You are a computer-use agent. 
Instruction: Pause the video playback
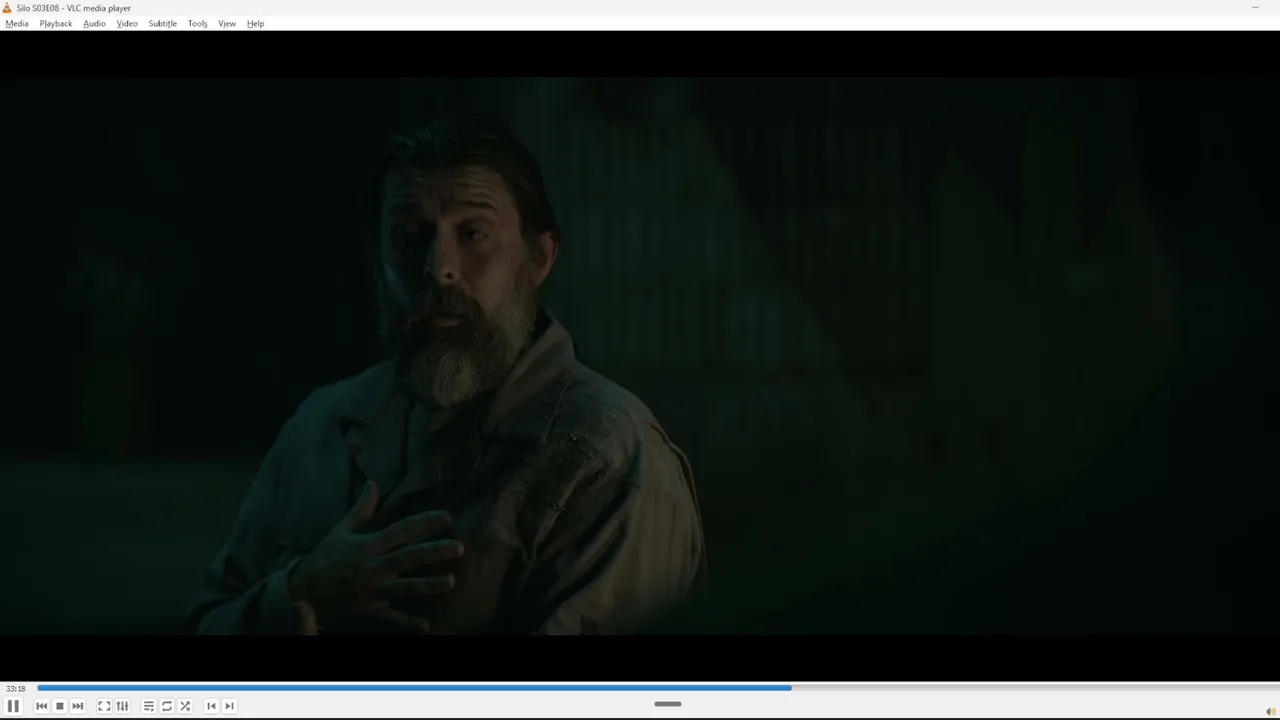(13, 706)
